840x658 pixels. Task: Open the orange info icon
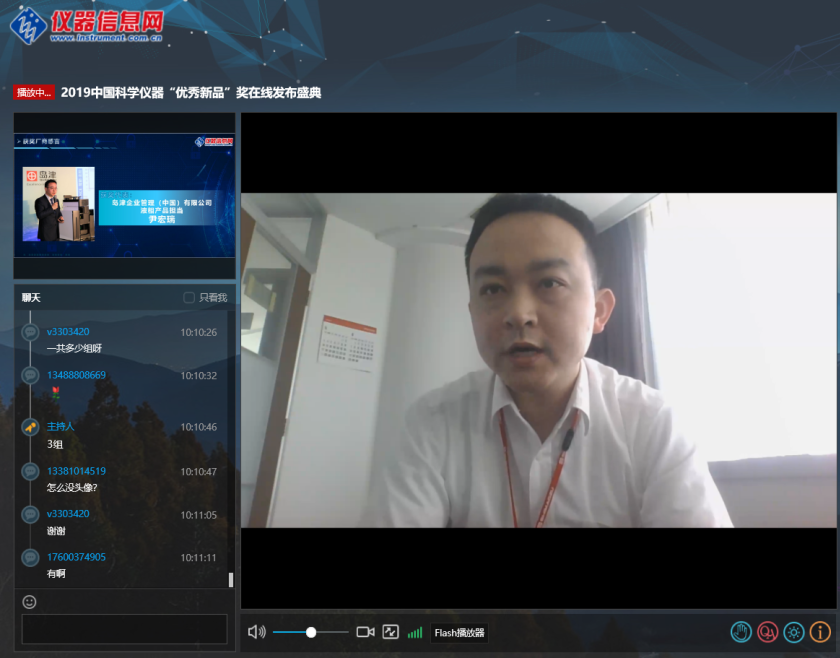click(x=820, y=632)
